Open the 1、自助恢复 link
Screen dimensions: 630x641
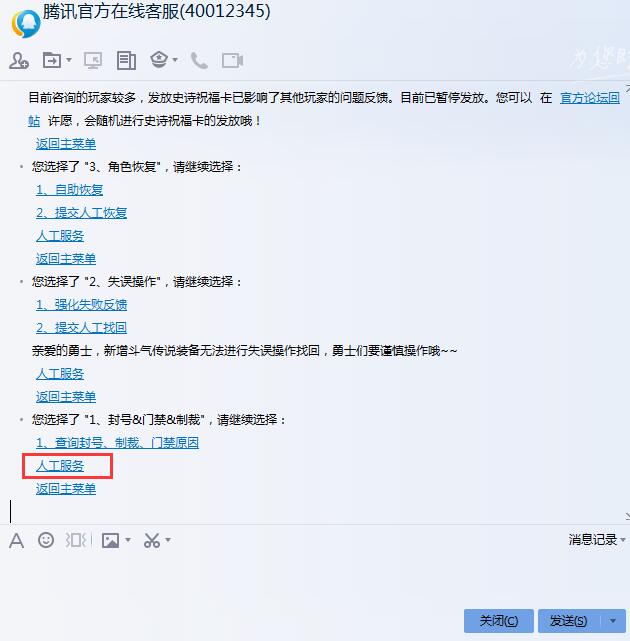tap(70, 190)
